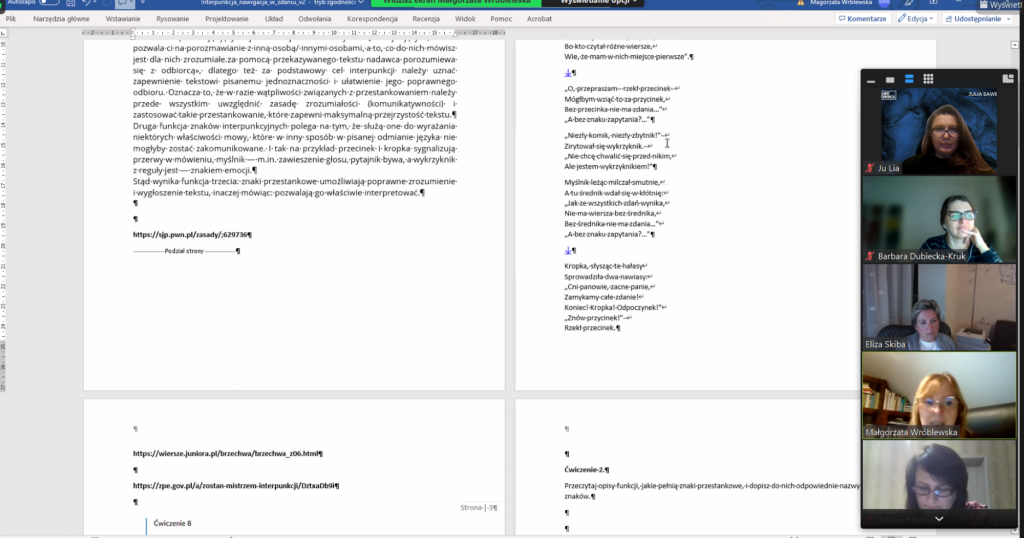Select the two-row thumbnail view in Zoom panel
1024x538 pixels.
click(x=909, y=78)
